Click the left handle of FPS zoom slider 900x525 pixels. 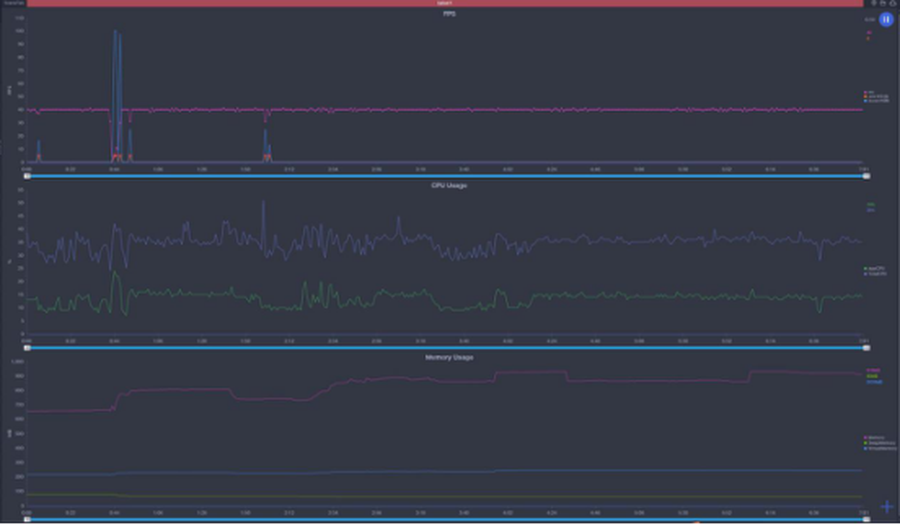[28, 176]
